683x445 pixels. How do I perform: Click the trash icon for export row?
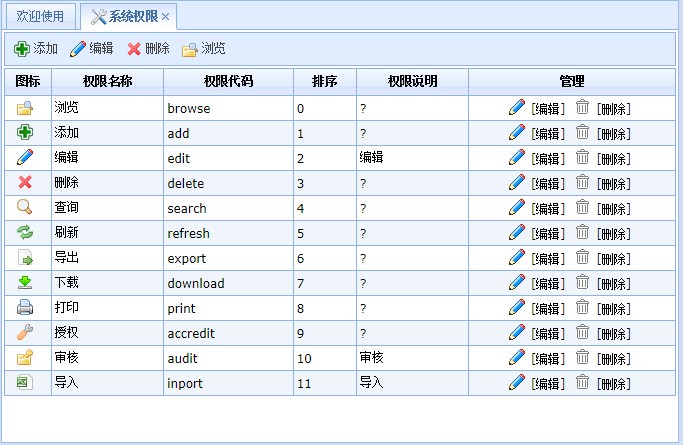582,257
